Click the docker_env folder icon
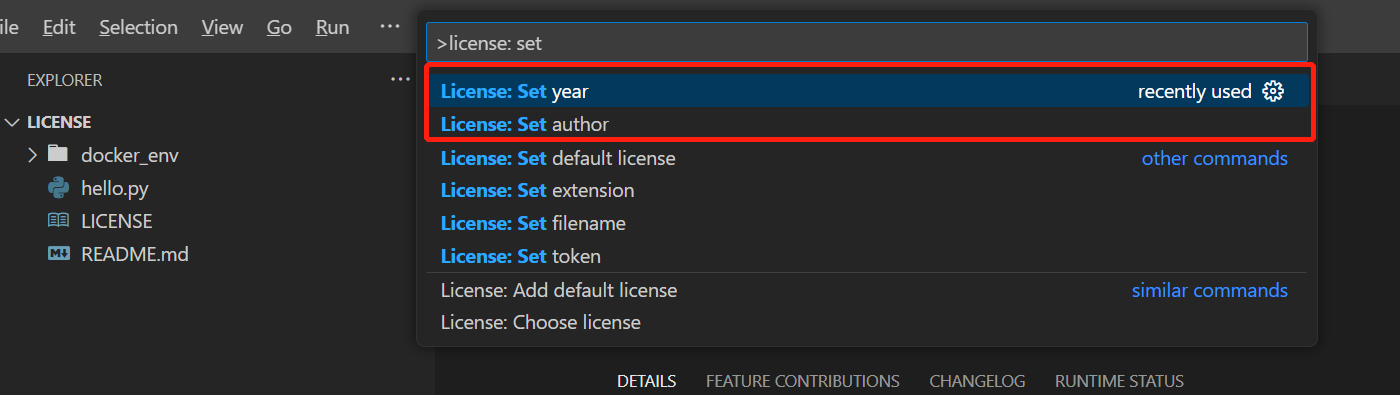This screenshot has width=1400, height=395. (58, 154)
